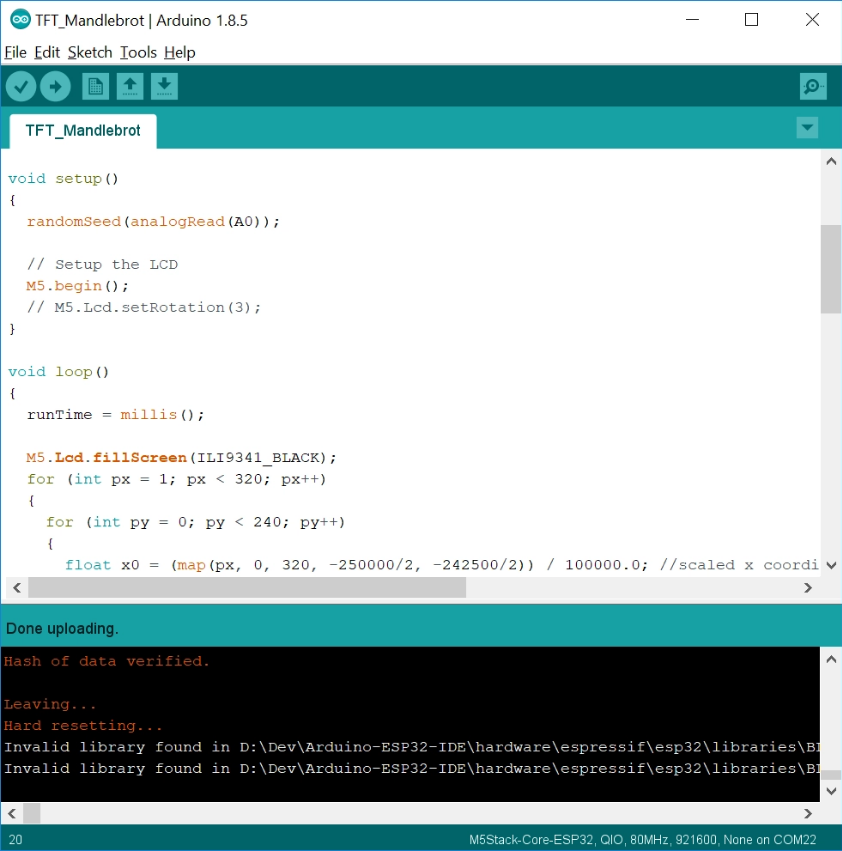The height and width of the screenshot is (851, 842).
Task: Minimize the Arduino window
Action: (x=692, y=20)
